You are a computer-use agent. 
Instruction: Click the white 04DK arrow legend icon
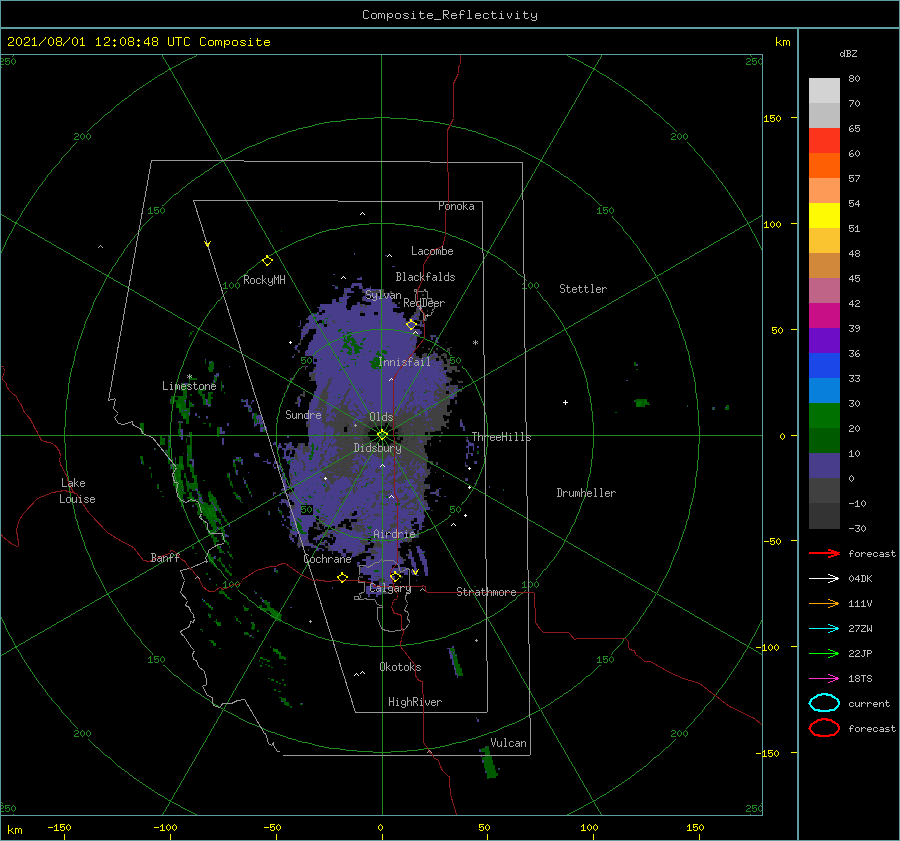pos(824,579)
